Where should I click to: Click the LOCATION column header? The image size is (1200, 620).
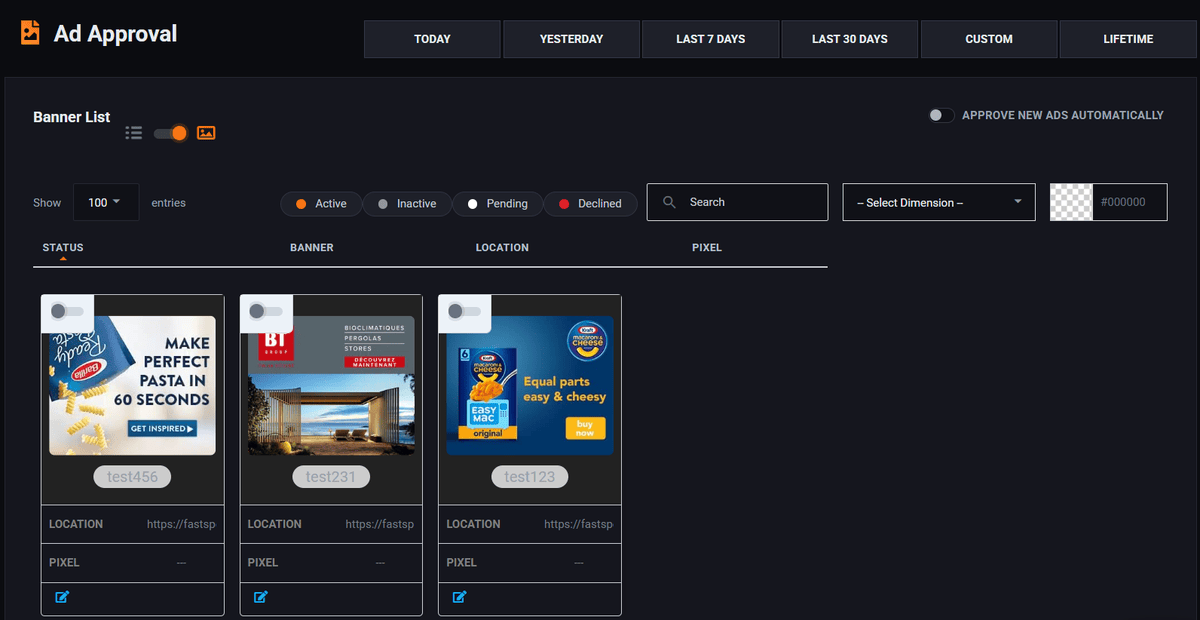(x=502, y=247)
